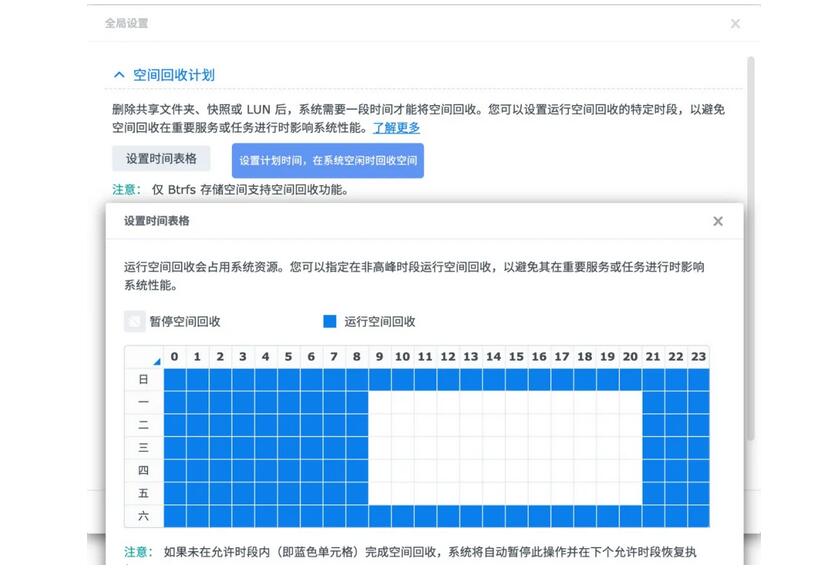Toggle the 五 row cell at hour 21
Viewport: 840px width, 569px height.
pos(653,493)
